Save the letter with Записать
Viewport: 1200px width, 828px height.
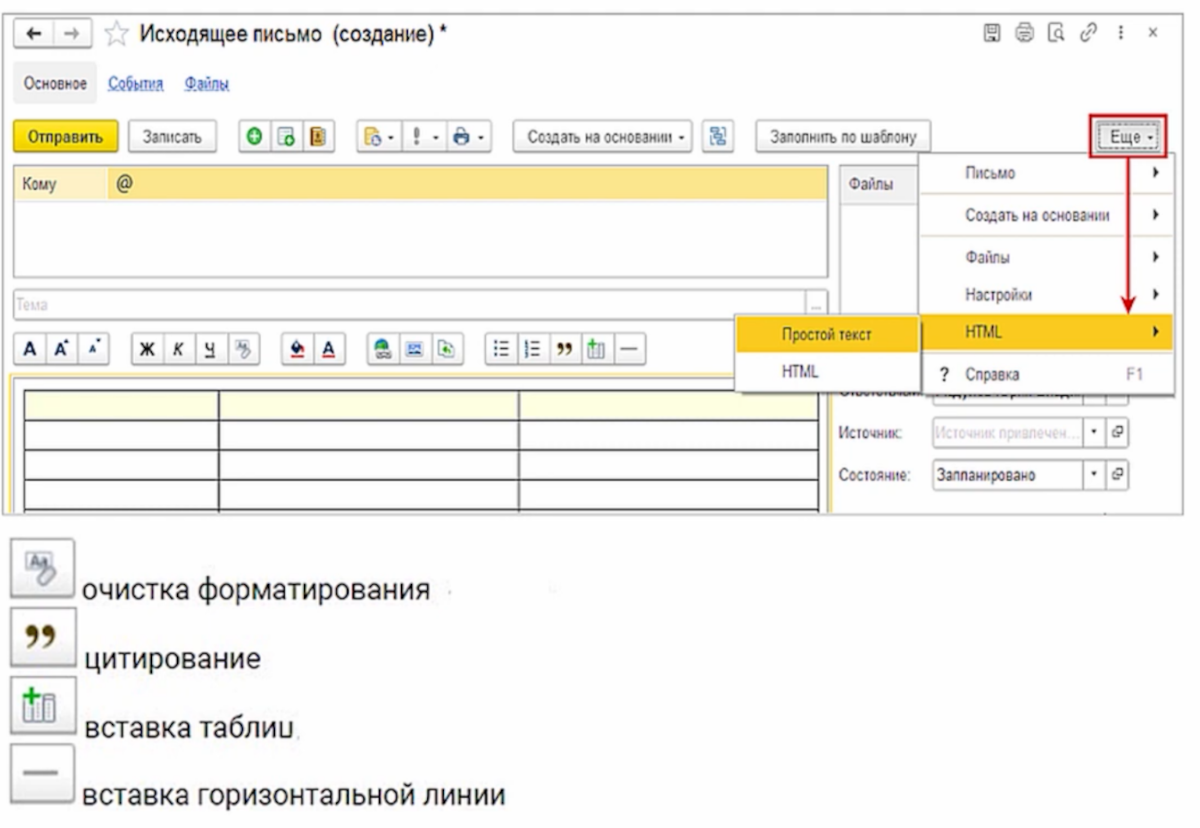click(x=172, y=137)
